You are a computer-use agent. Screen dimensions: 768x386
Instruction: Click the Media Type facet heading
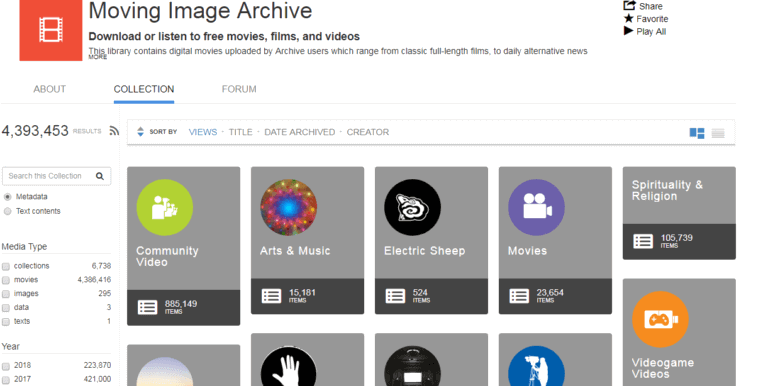pyautogui.click(x=24, y=247)
